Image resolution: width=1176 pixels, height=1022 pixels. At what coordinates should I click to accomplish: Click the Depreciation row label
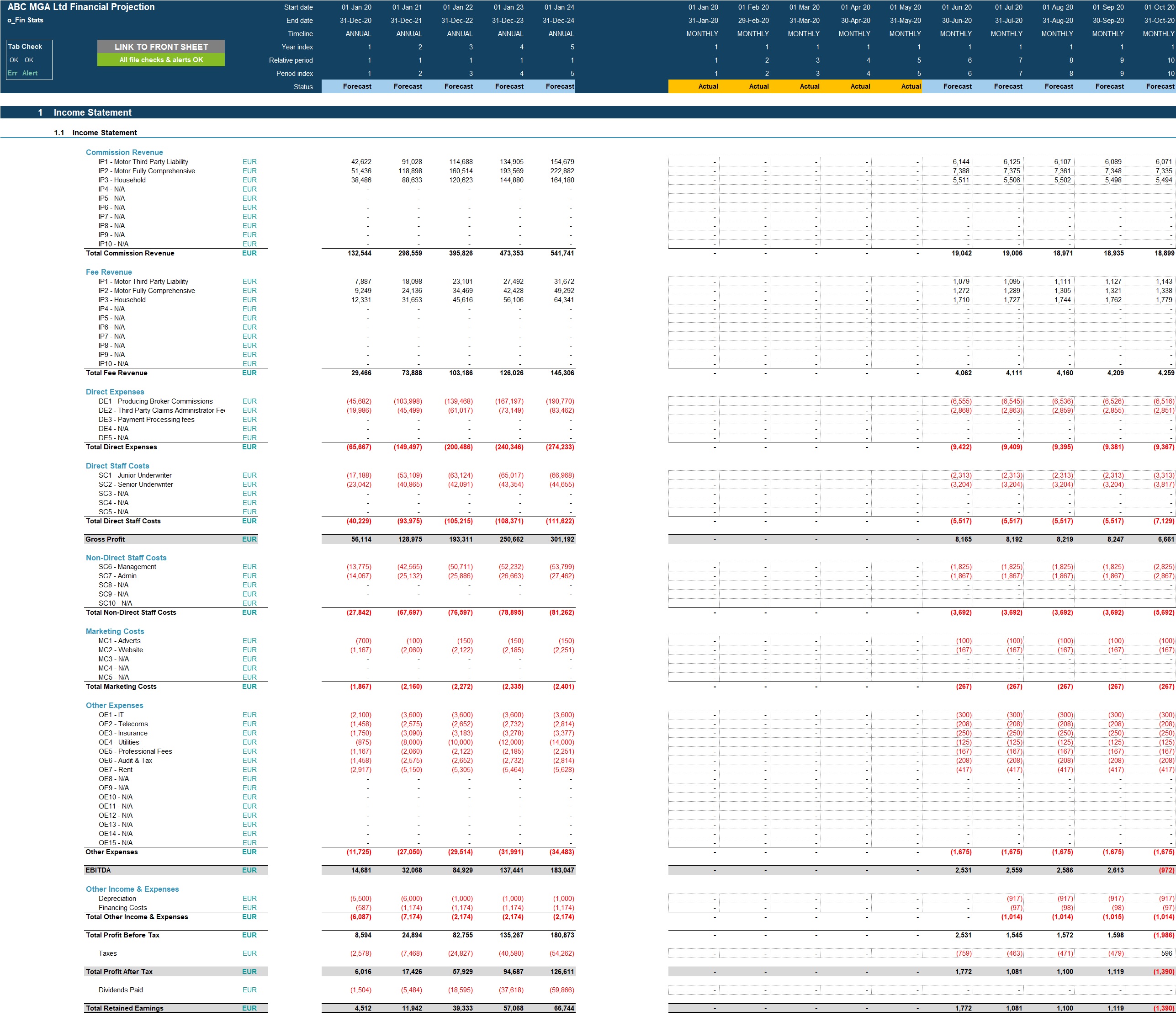tap(117, 899)
